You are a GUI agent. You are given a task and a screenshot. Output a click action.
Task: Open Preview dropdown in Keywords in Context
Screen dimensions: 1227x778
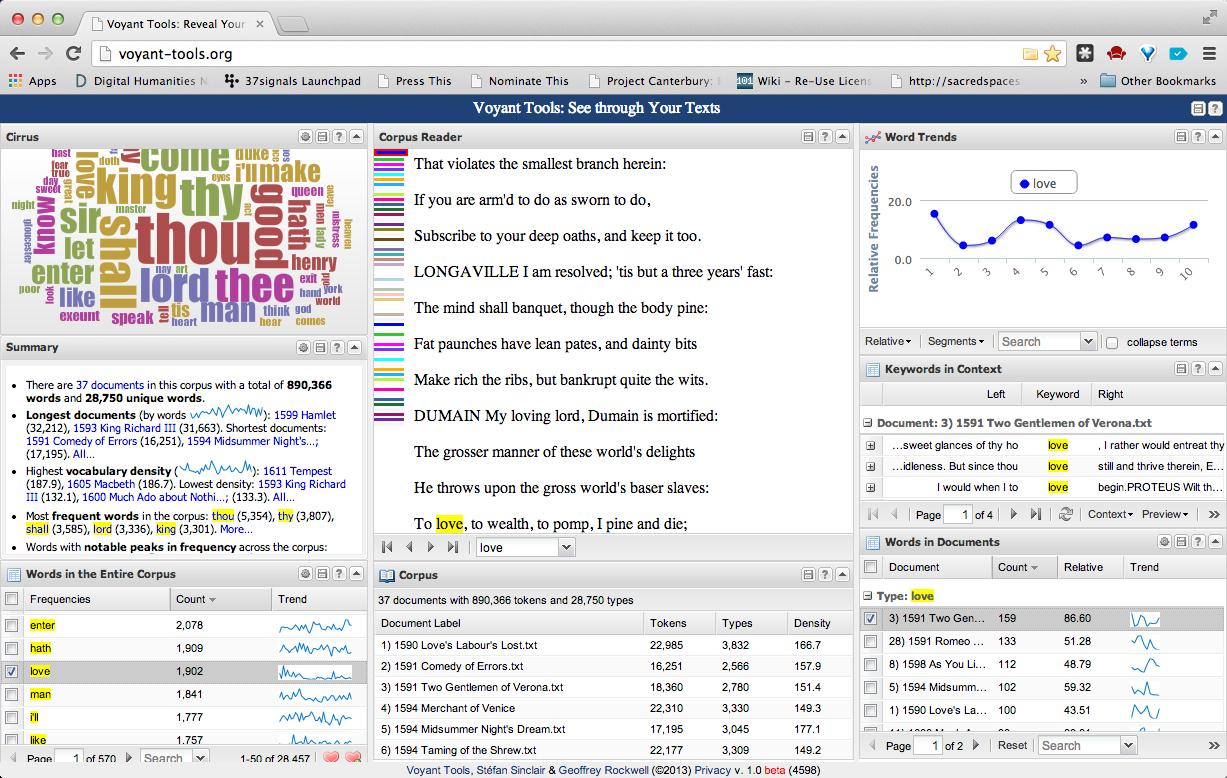coord(1165,514)
